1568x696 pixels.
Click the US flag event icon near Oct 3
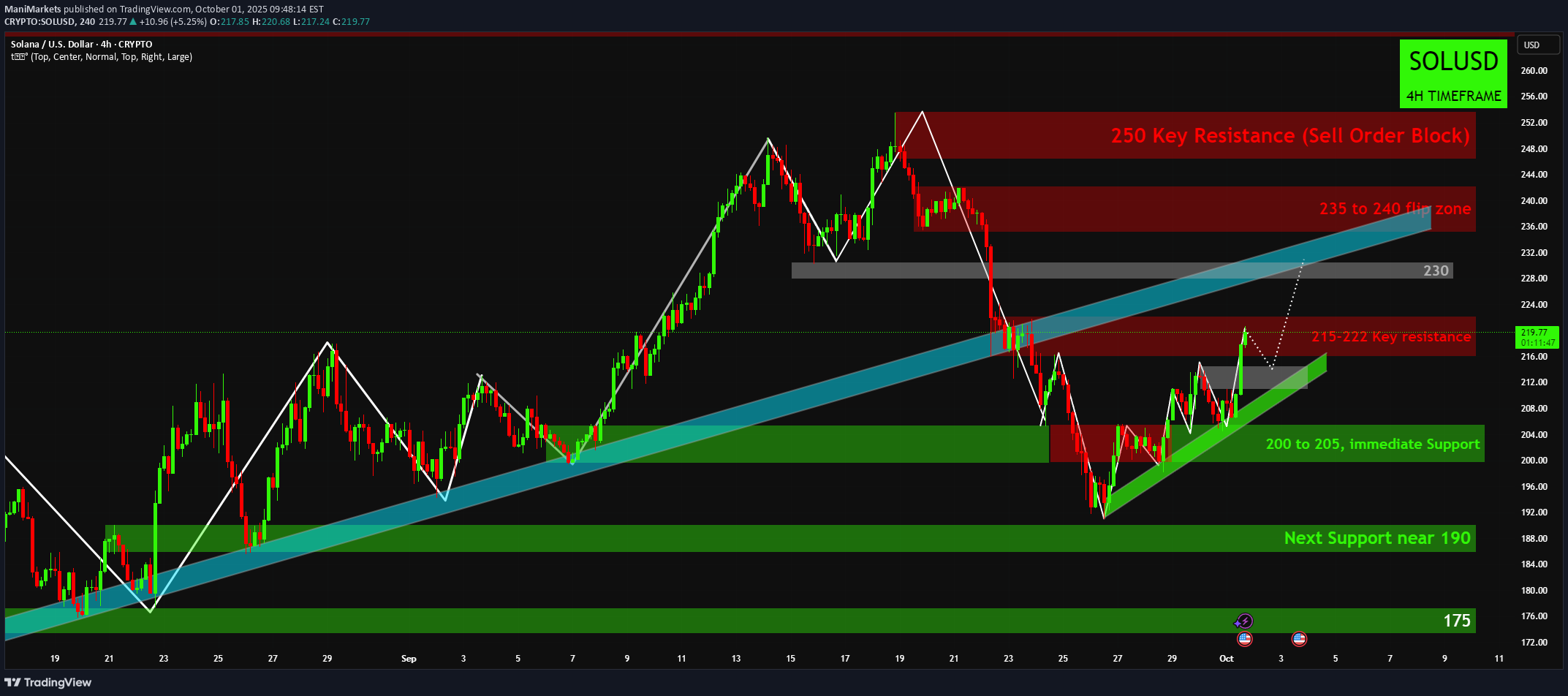pyautogui.click(x=1299, y=639)
